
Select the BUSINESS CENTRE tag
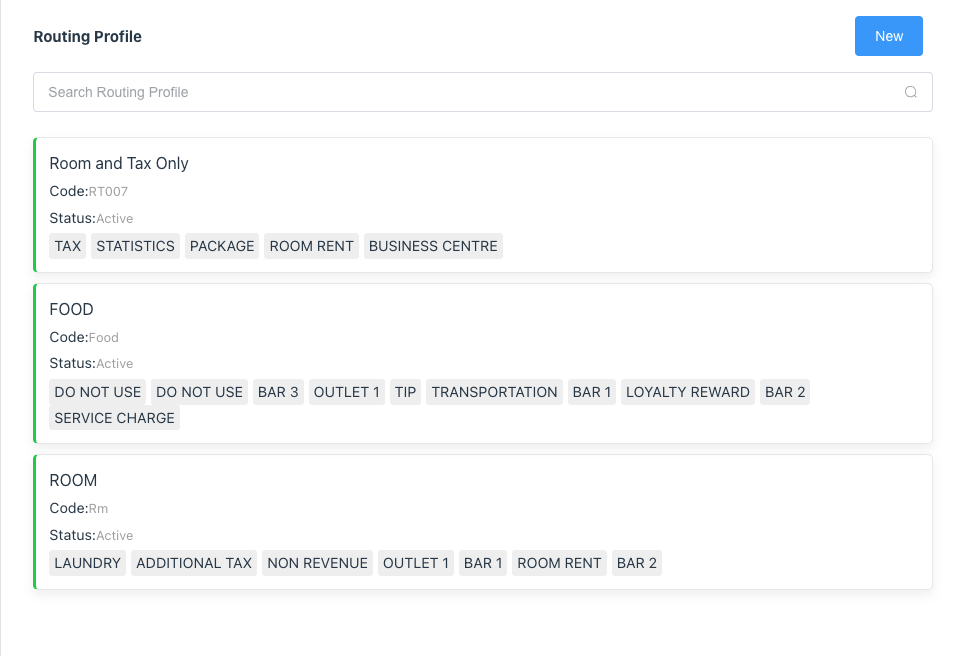tap(433, 245)
